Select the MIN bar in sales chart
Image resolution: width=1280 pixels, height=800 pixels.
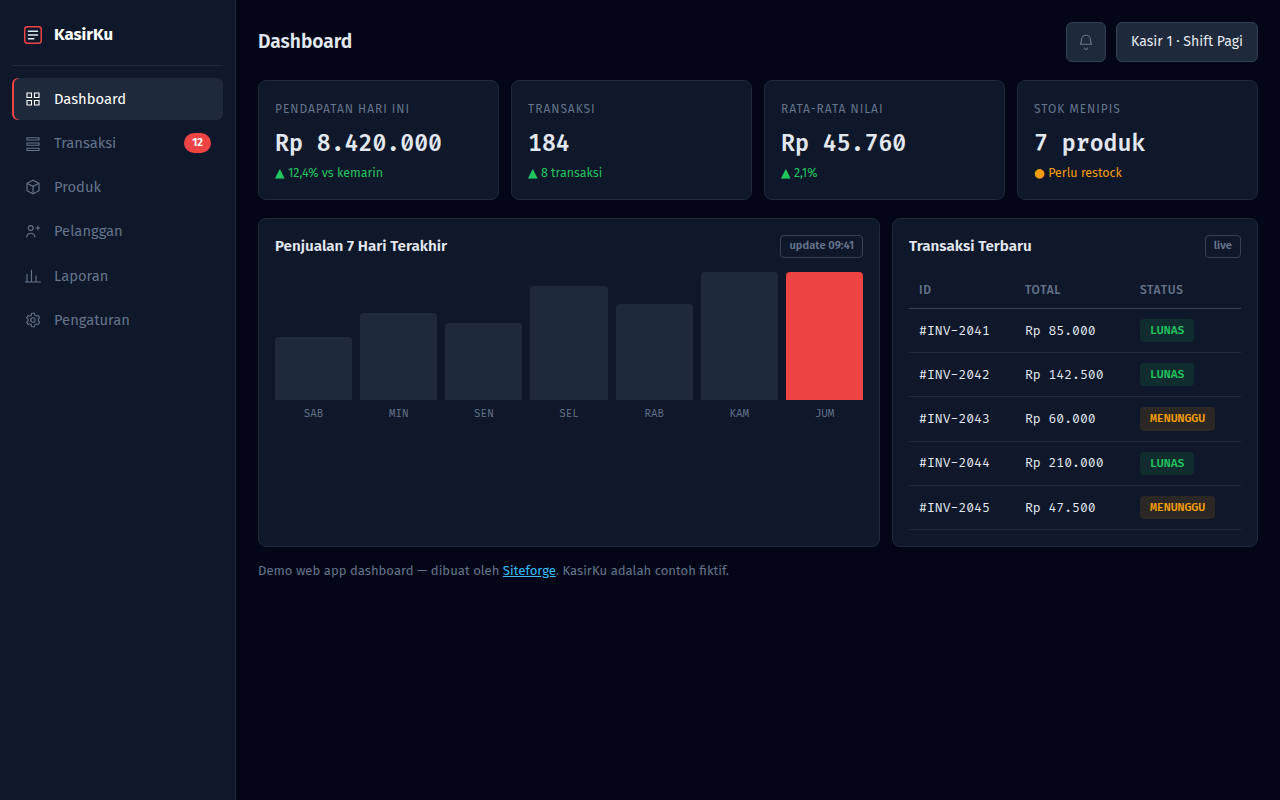(398, 357)
